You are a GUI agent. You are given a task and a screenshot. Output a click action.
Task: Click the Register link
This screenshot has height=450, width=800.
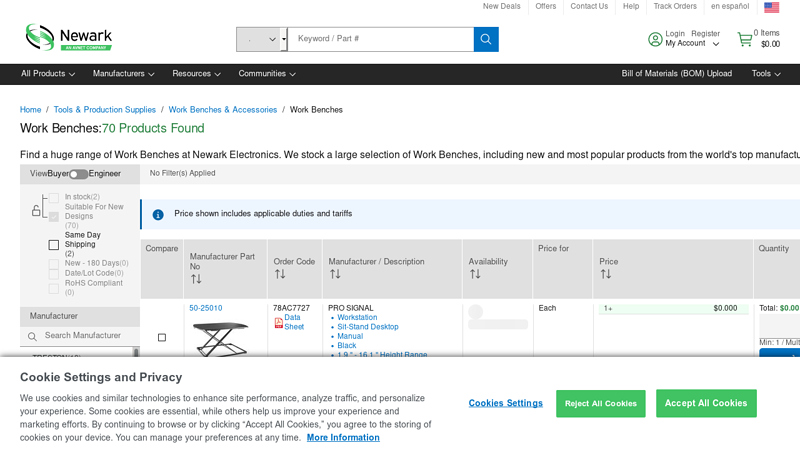705,34
